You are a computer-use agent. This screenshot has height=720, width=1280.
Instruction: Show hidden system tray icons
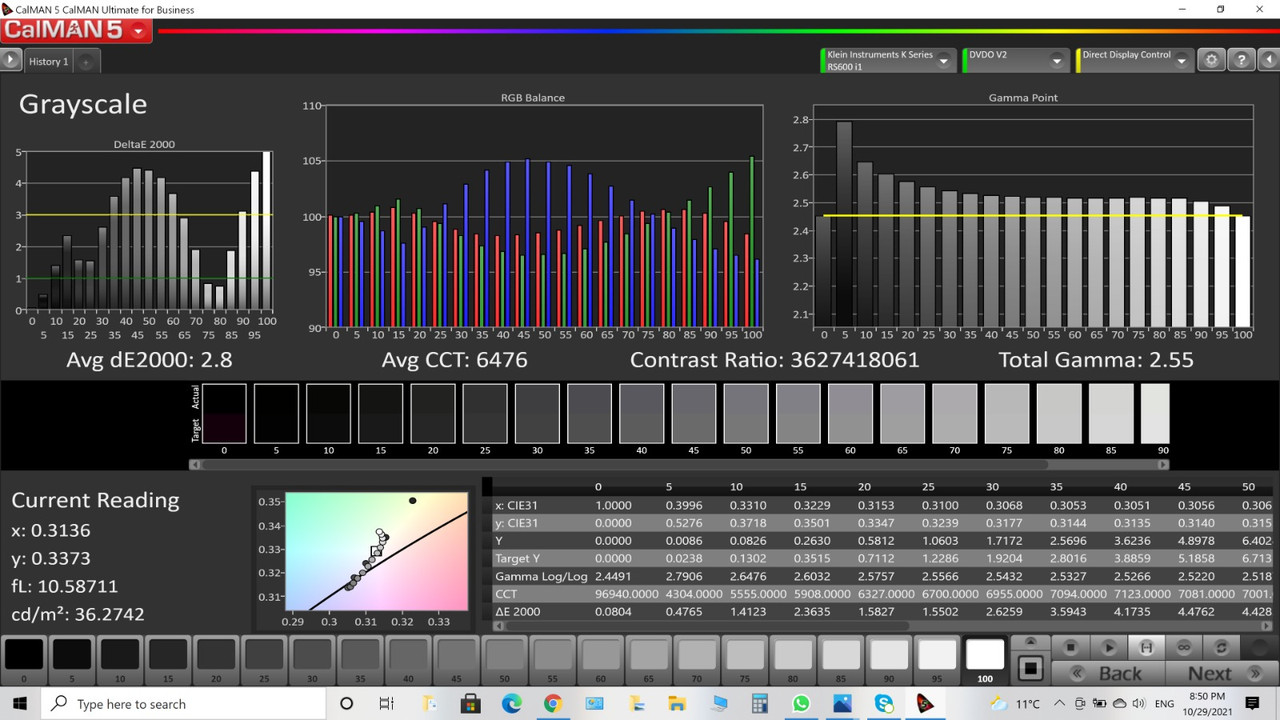coord(1059,704)
